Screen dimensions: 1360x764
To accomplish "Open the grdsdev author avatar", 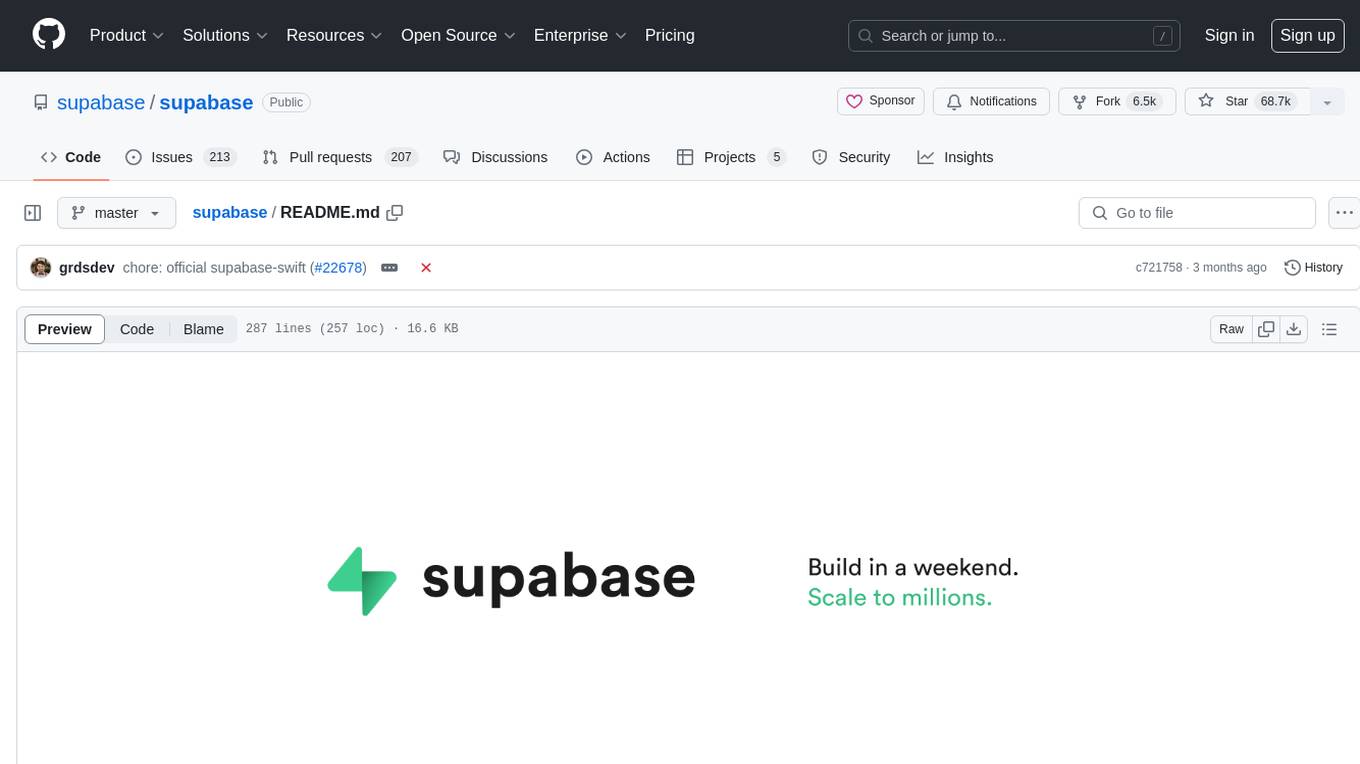I will click(41, 267).
